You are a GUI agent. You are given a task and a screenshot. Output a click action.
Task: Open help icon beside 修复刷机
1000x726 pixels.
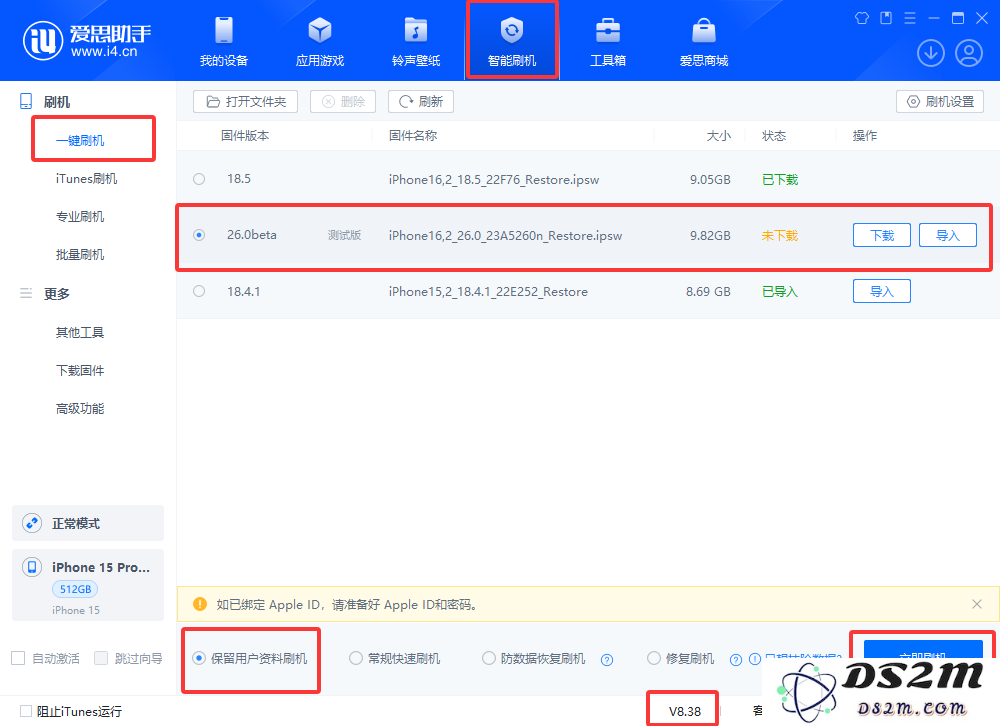[736, 660]
